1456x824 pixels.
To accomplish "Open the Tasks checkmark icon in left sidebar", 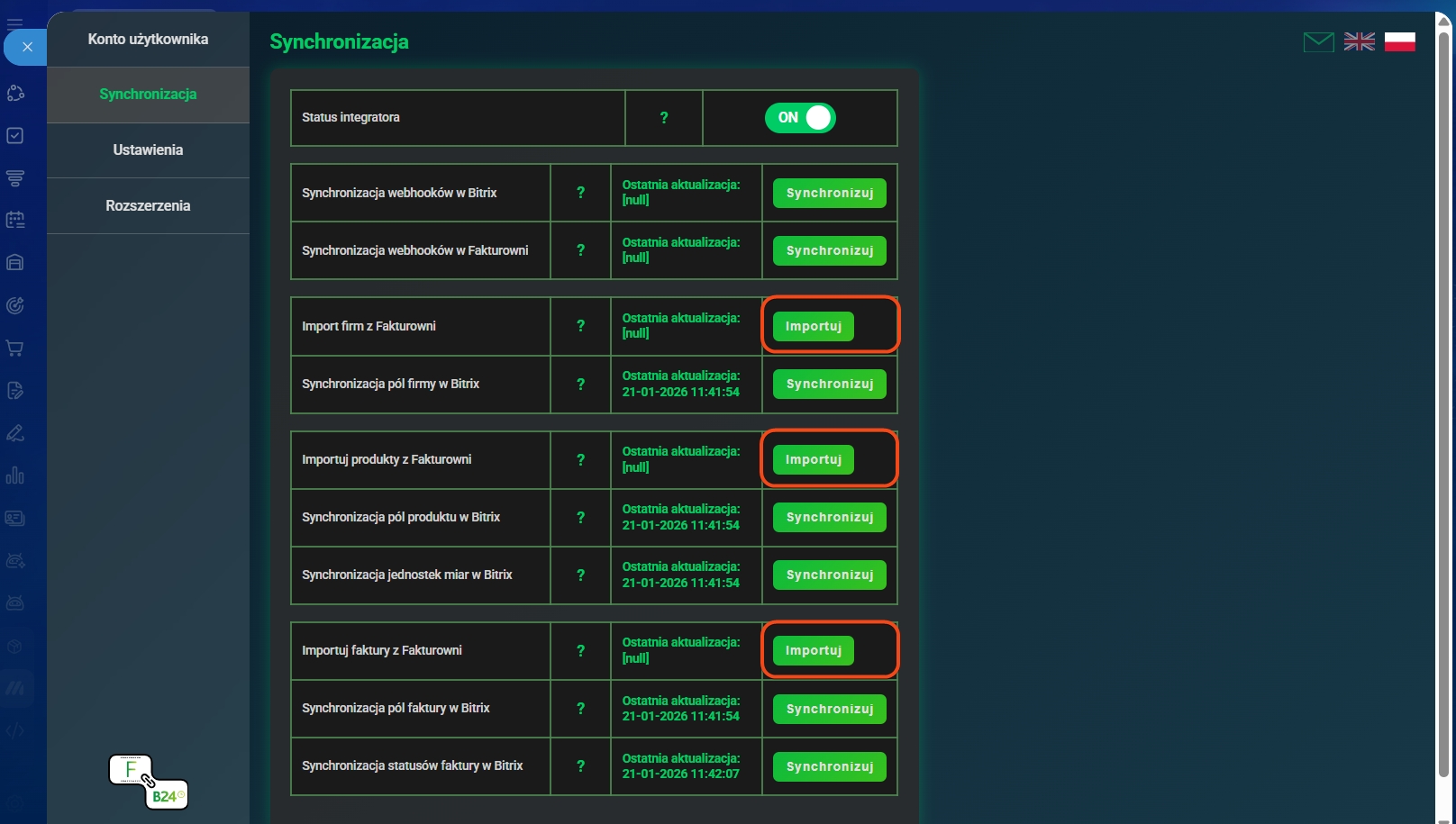I will click(x=15, y=135).
